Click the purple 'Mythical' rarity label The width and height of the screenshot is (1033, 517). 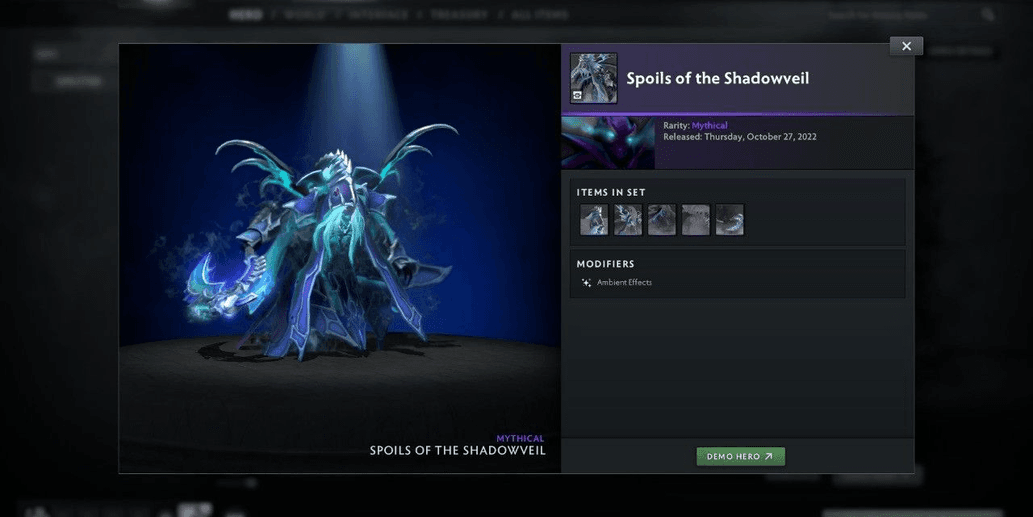[710, 125]
